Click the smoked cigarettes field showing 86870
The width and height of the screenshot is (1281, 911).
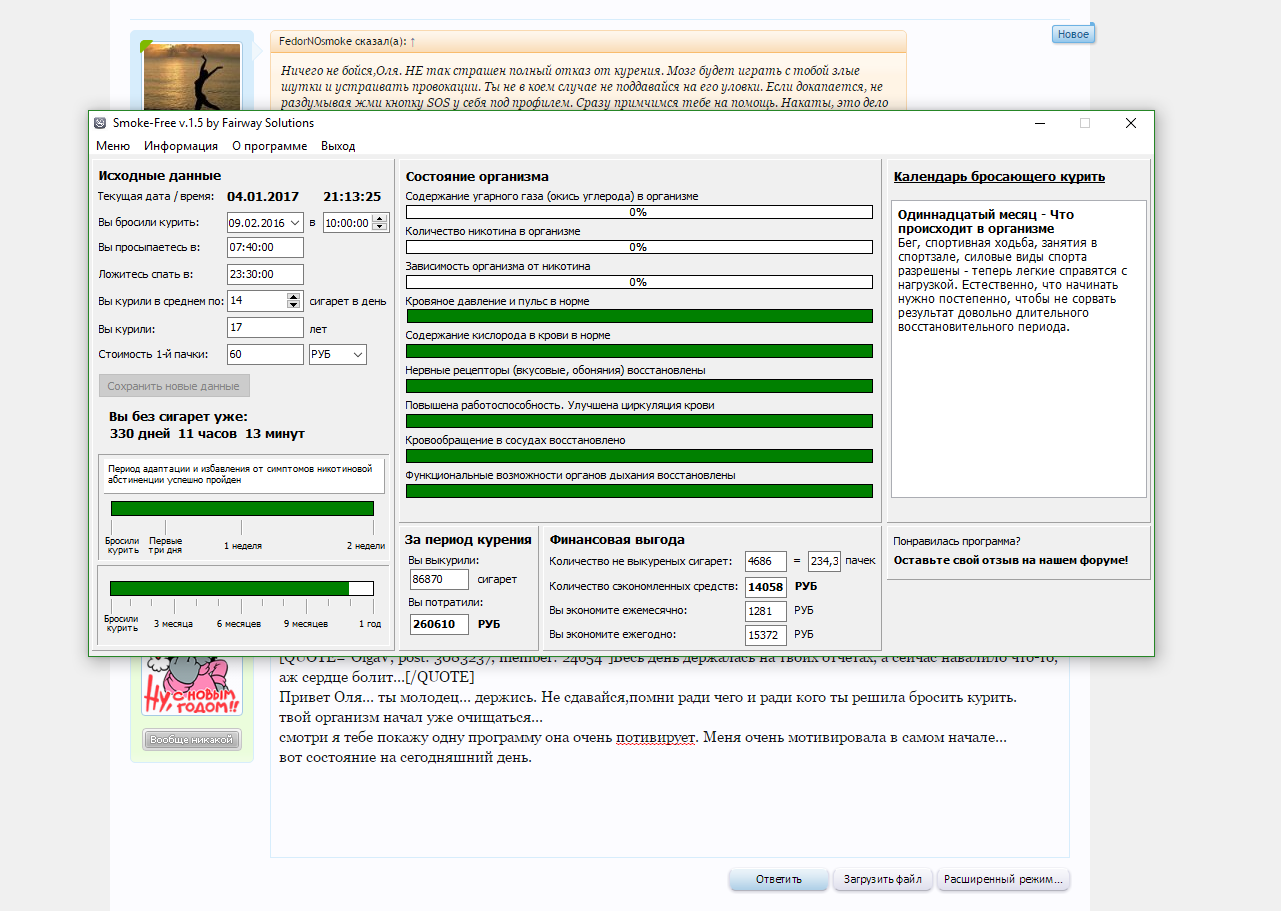point(439,579)
